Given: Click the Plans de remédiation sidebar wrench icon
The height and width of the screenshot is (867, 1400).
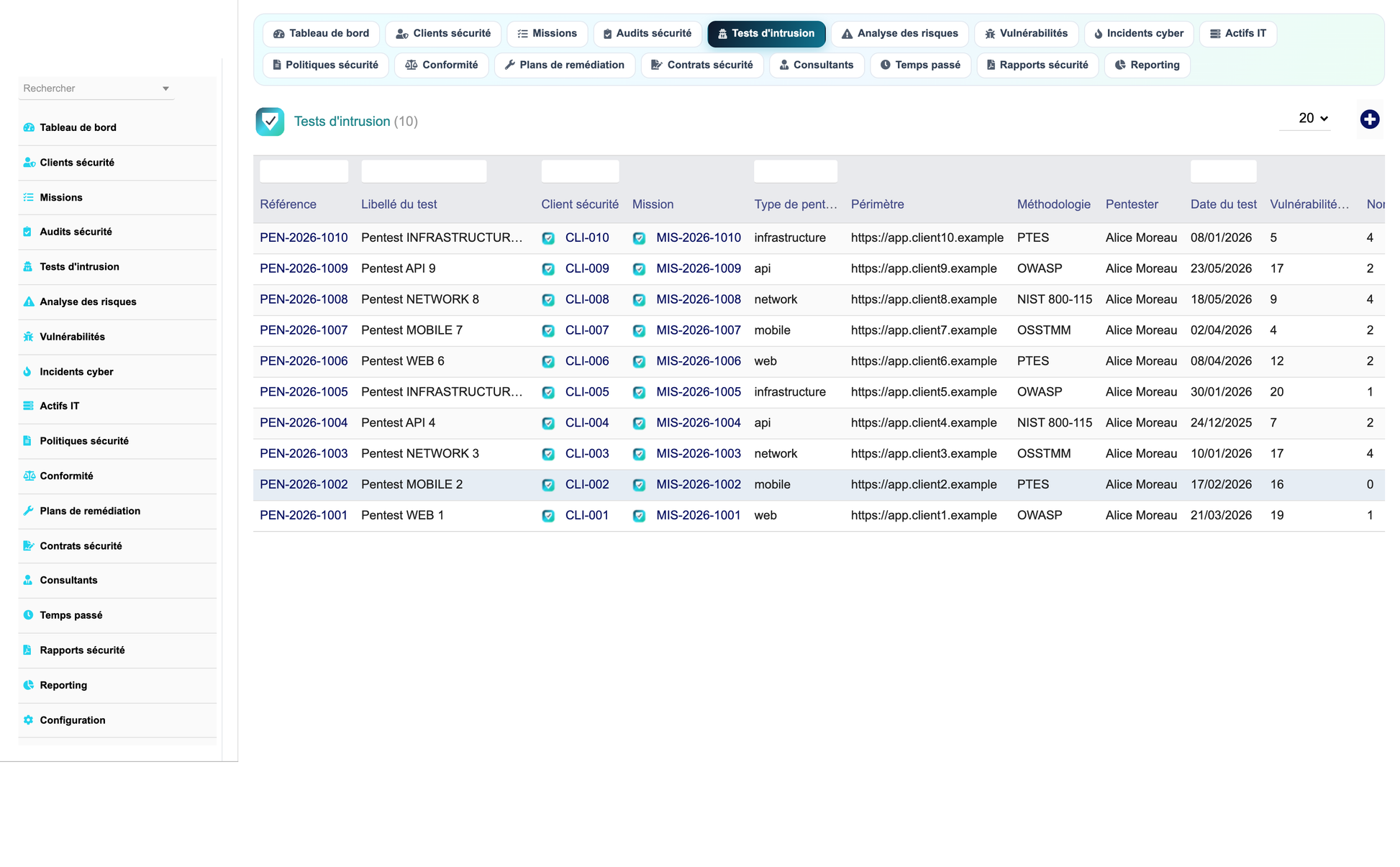Looking at the screenshot, I should point(28,511).
